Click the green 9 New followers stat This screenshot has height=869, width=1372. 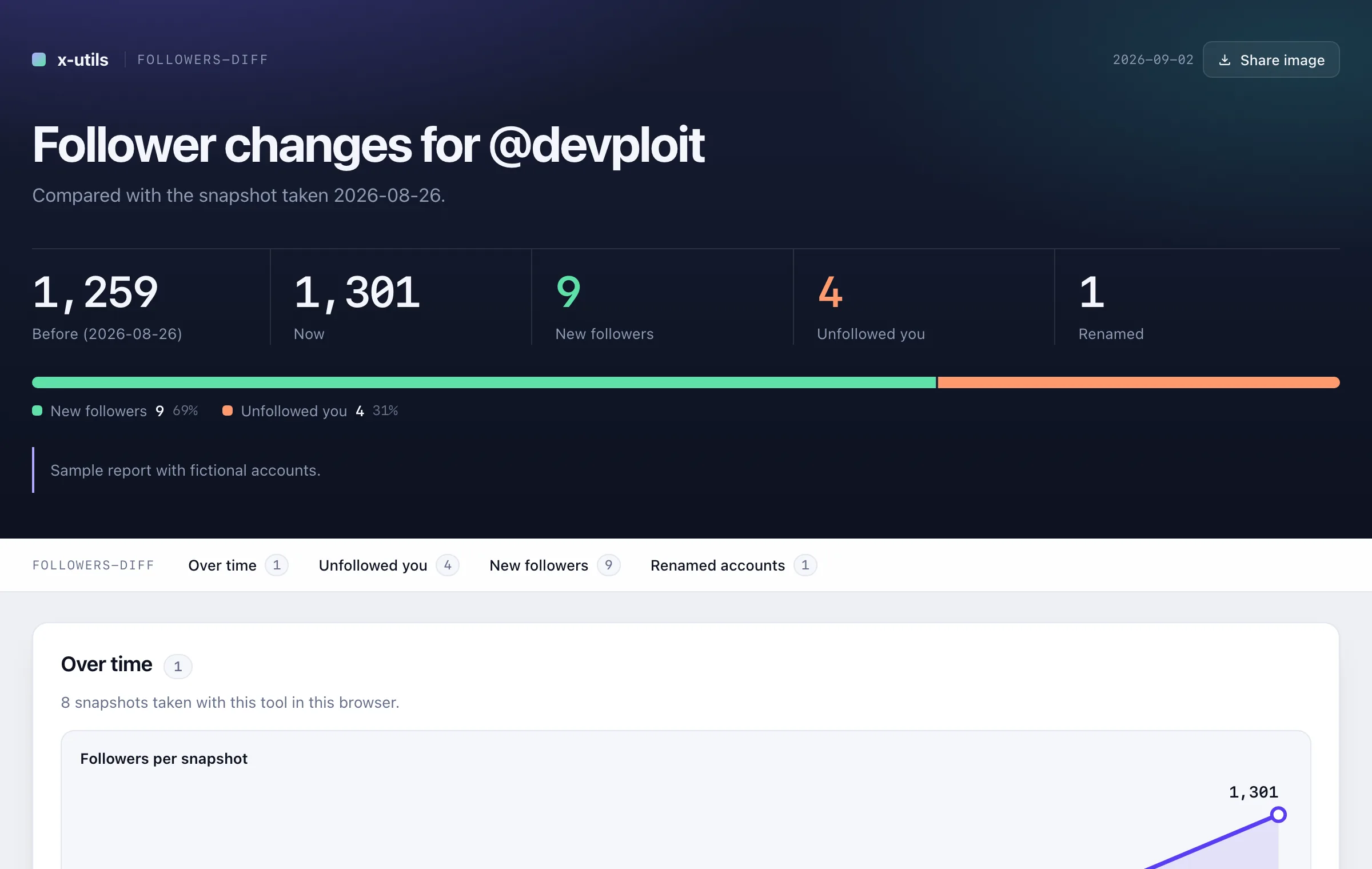(568, 292)
